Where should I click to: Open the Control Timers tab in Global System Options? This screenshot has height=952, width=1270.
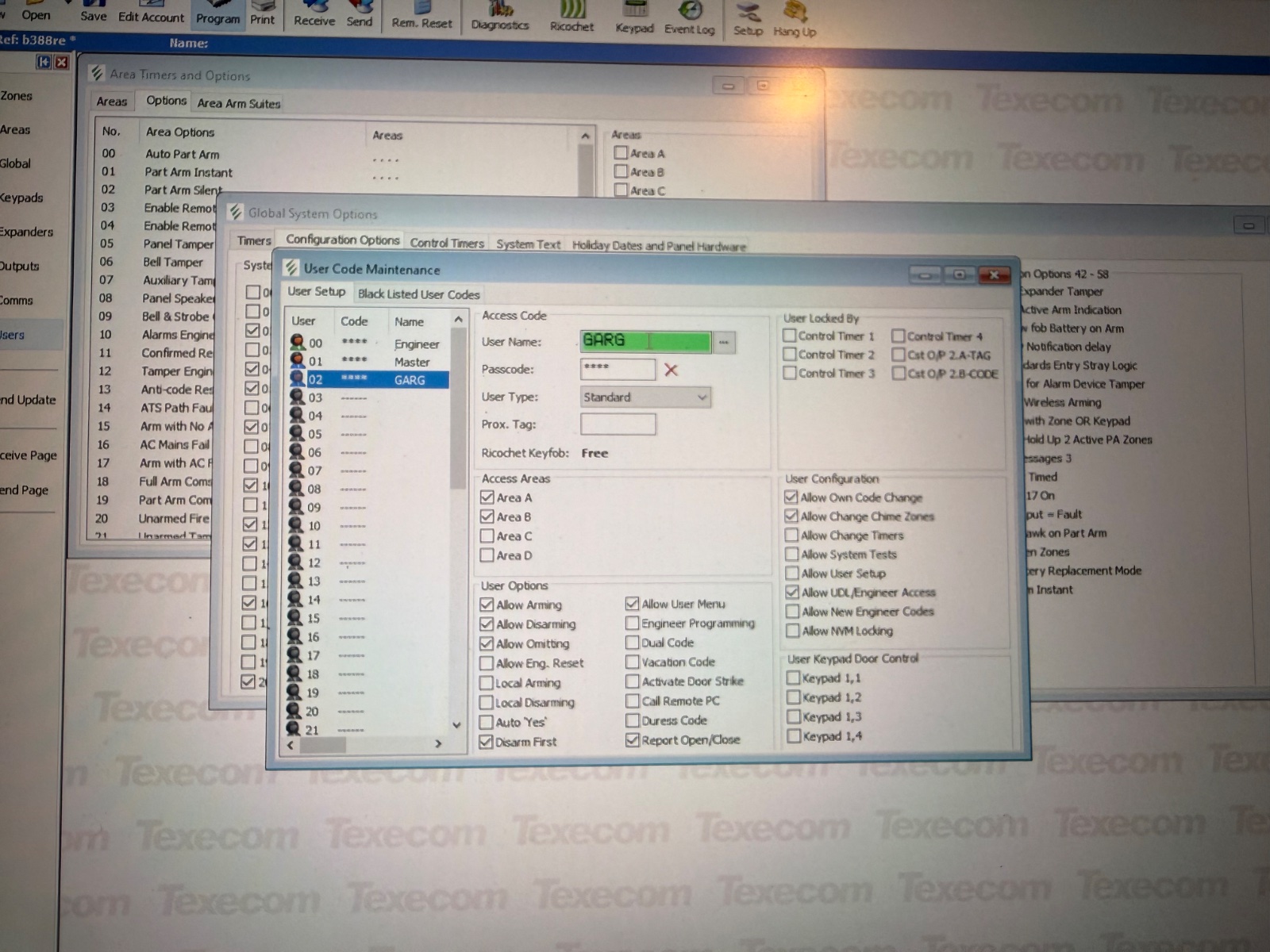point(447,243)
